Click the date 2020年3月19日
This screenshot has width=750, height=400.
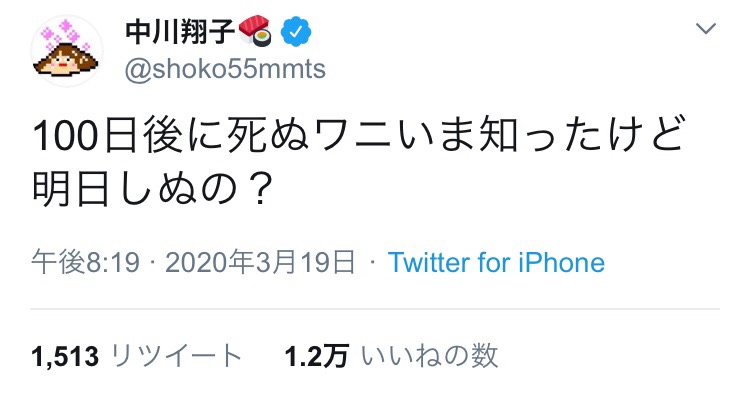coord(261,263)
